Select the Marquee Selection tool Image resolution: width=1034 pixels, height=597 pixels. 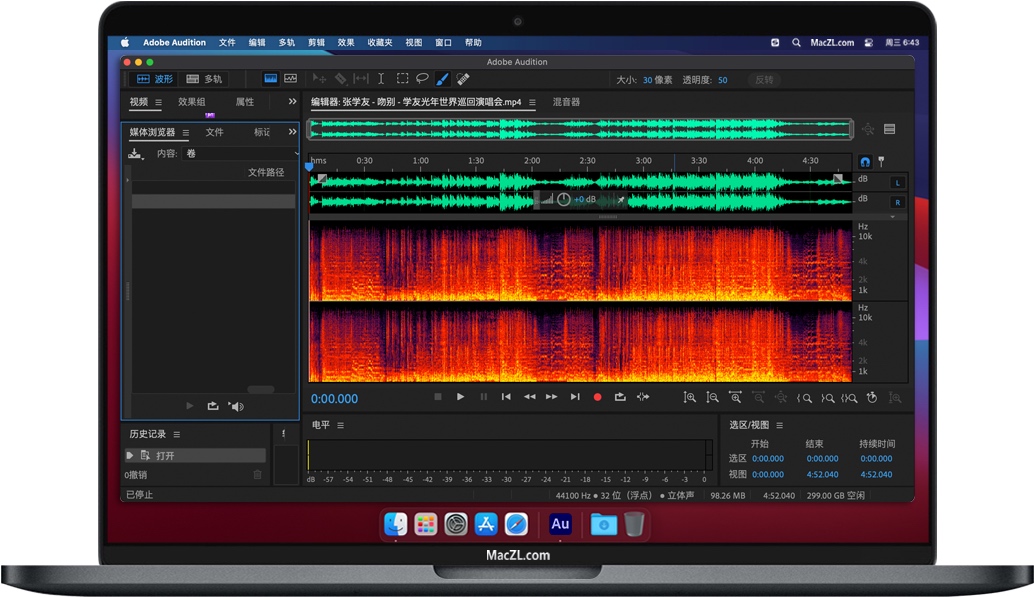pos(401,79)
